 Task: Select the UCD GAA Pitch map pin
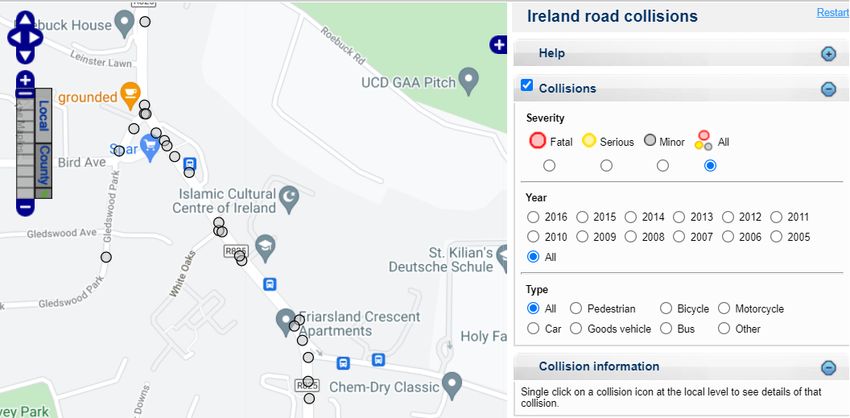coord(468,79)
